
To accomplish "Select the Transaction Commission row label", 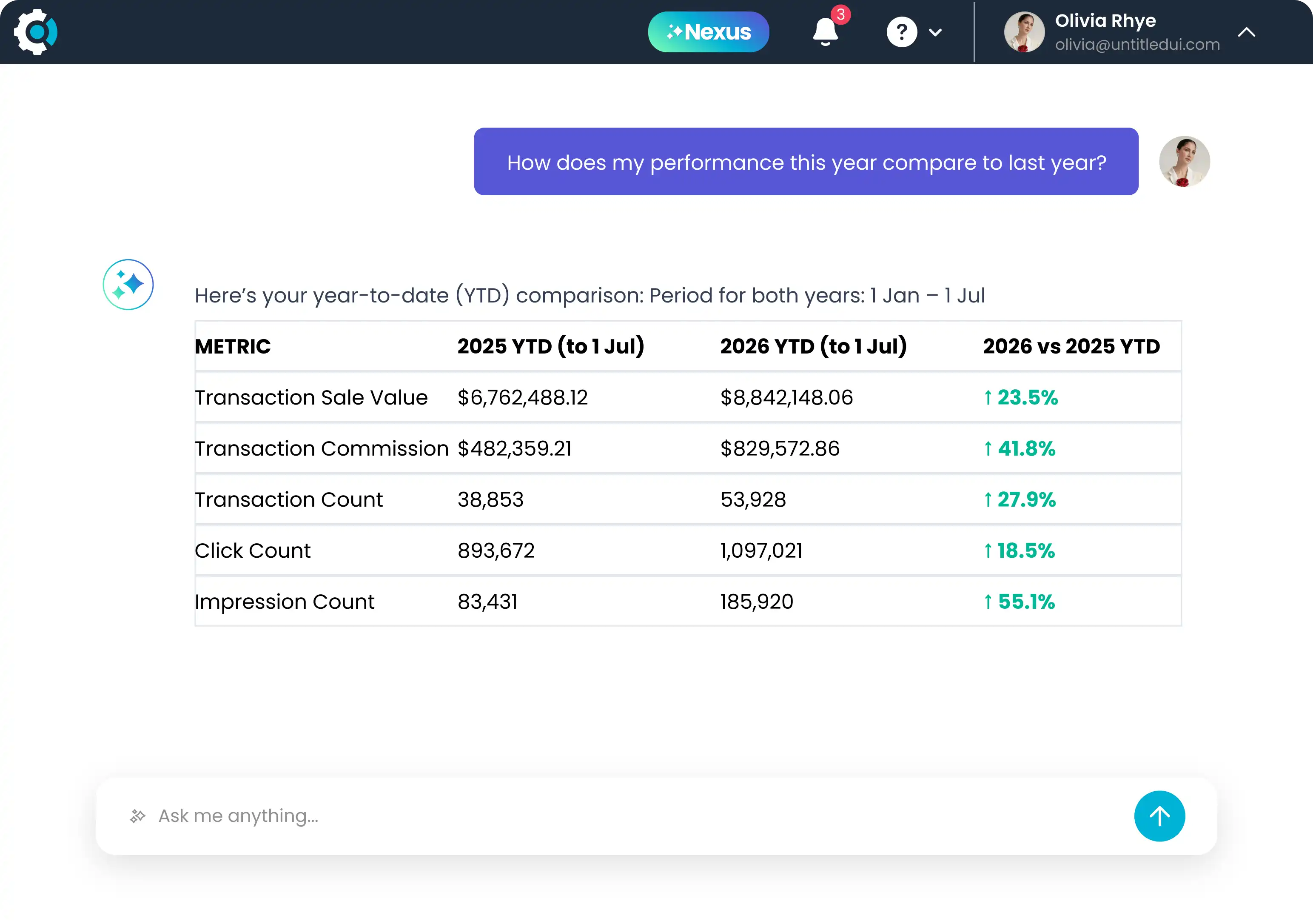I will coord(322,448).
